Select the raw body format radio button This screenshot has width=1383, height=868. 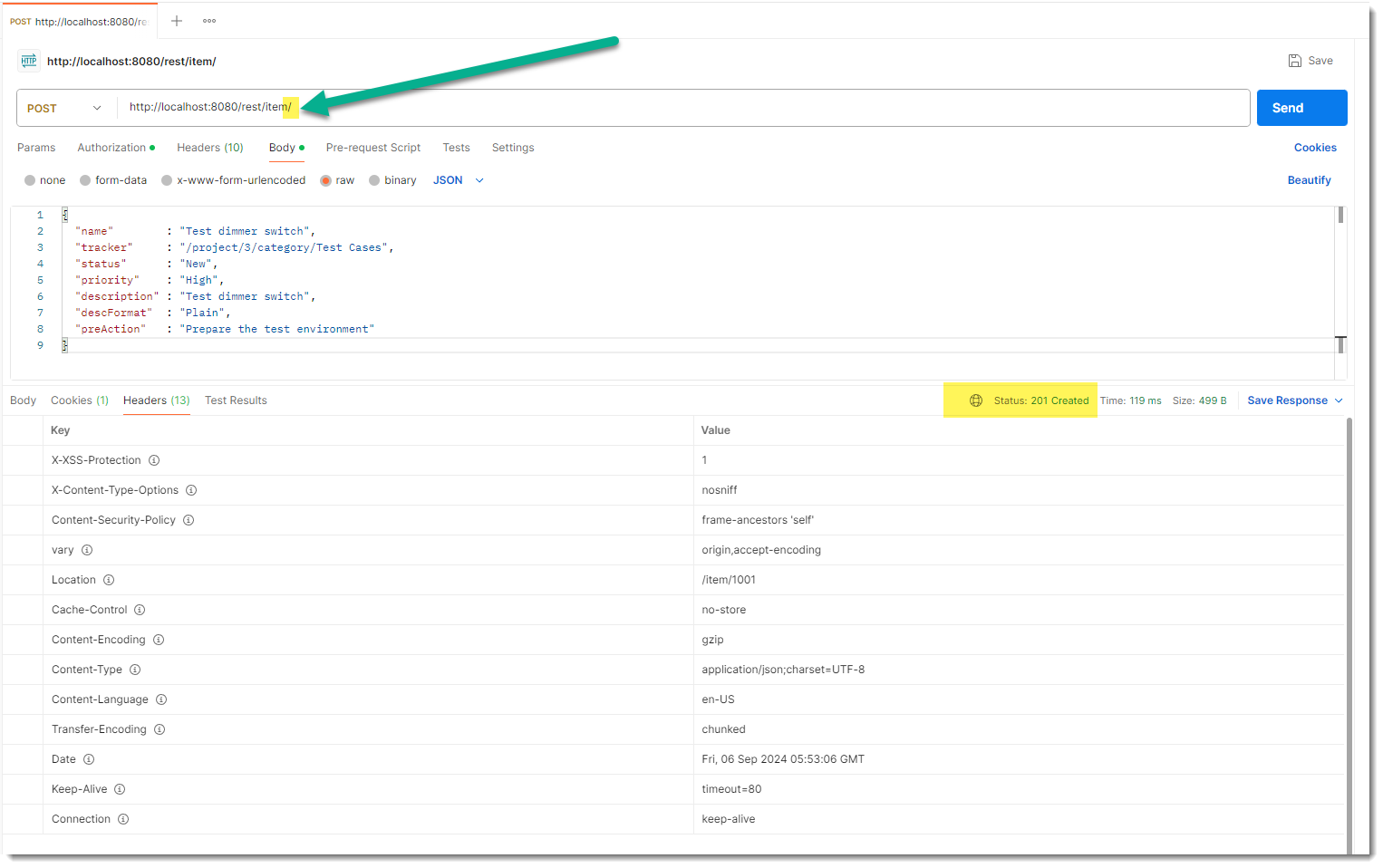tap(325, 179)
